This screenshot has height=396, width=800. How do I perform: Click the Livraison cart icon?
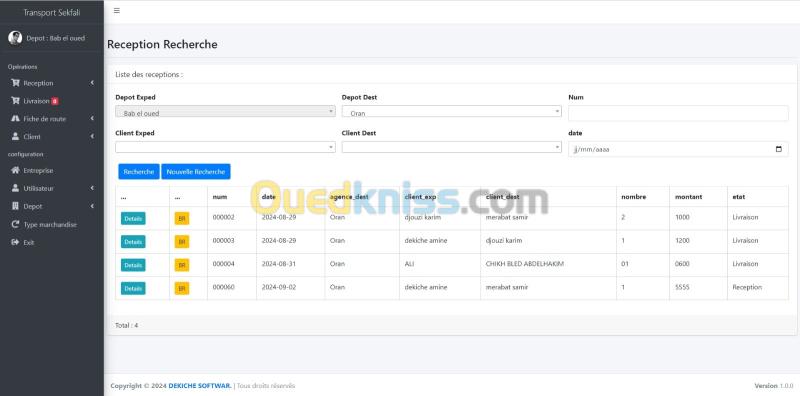[15, 101]
